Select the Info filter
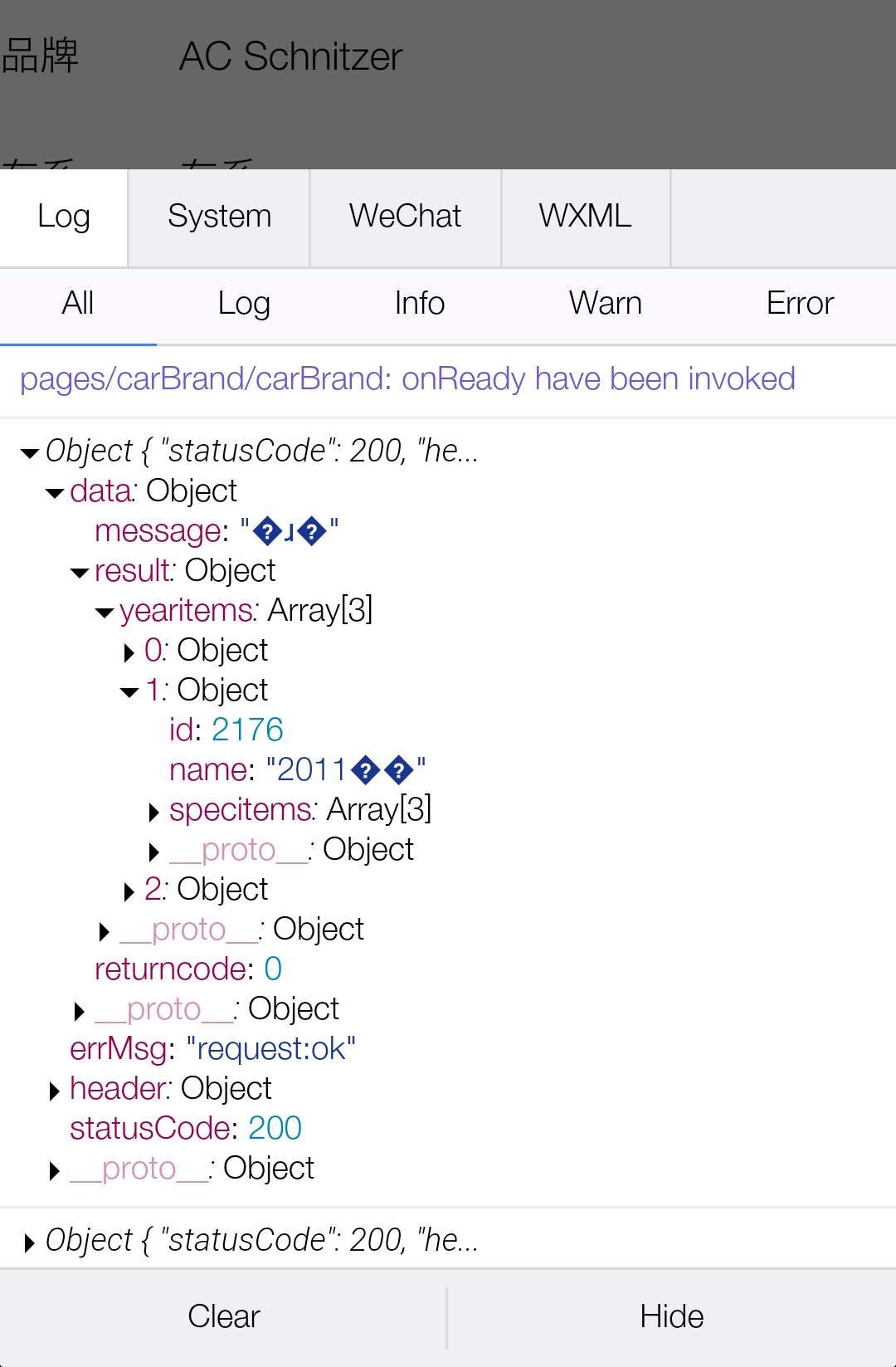 (419, 304)
